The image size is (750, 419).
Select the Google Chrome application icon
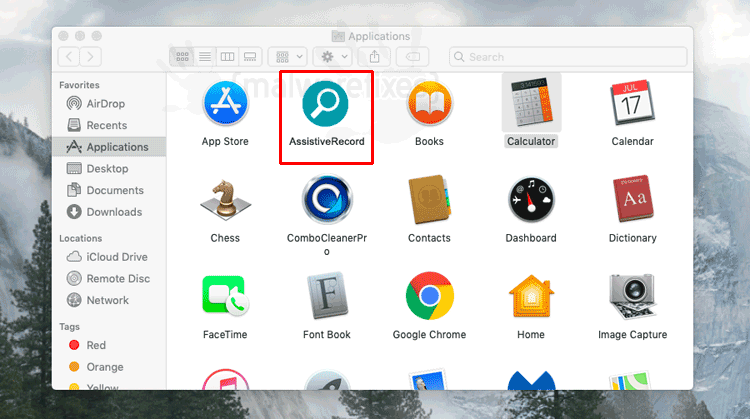pos(430,296)
